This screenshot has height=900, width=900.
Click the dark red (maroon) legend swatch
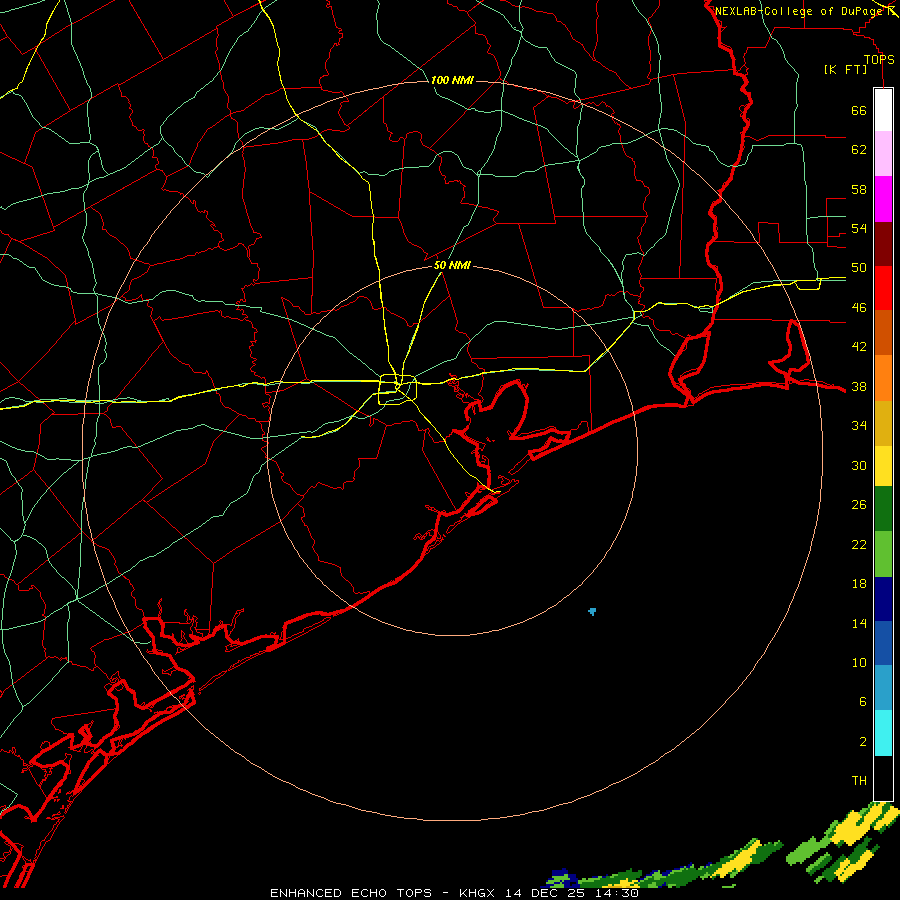[883, 243]
